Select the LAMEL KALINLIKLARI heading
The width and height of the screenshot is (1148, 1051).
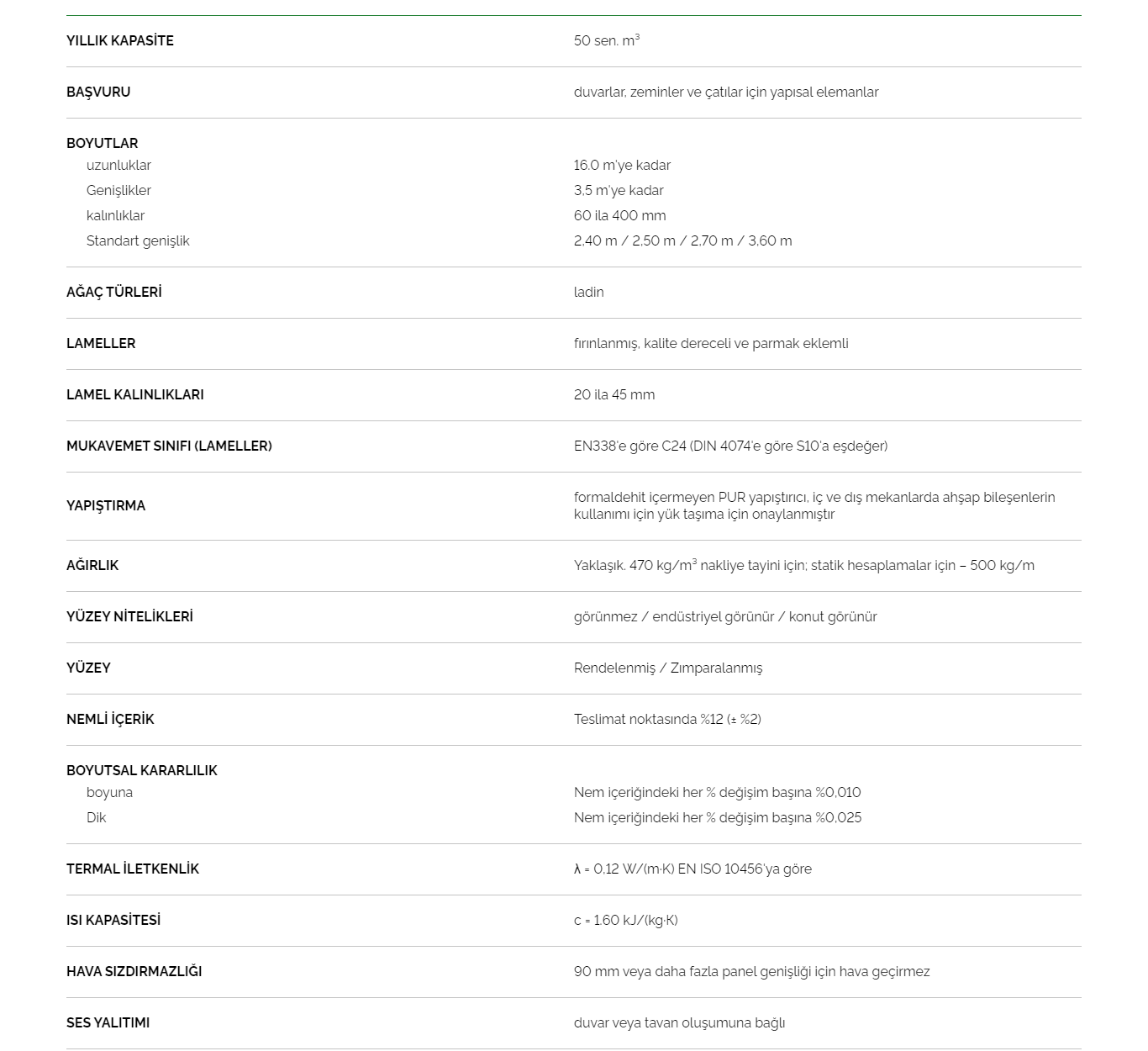(x=135, y=394)
